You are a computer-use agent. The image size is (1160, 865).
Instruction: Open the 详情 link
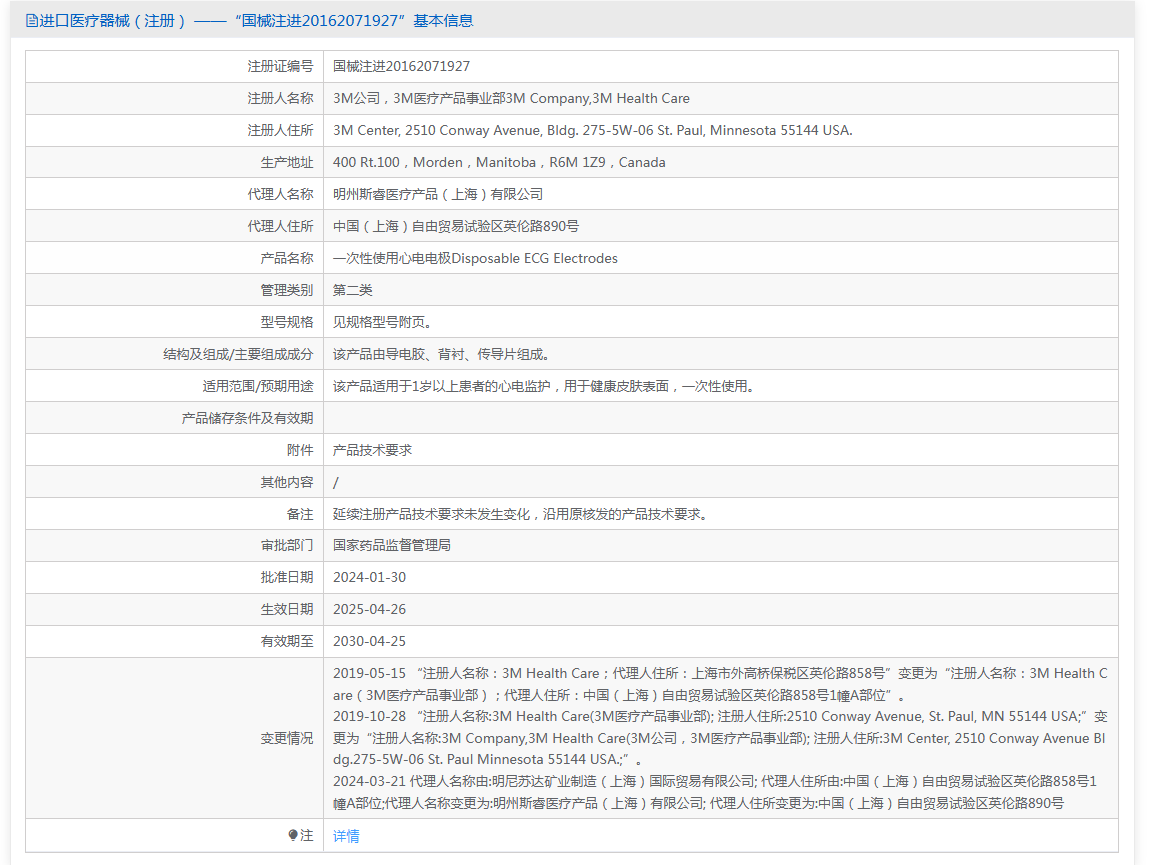(x=346, y=836)
